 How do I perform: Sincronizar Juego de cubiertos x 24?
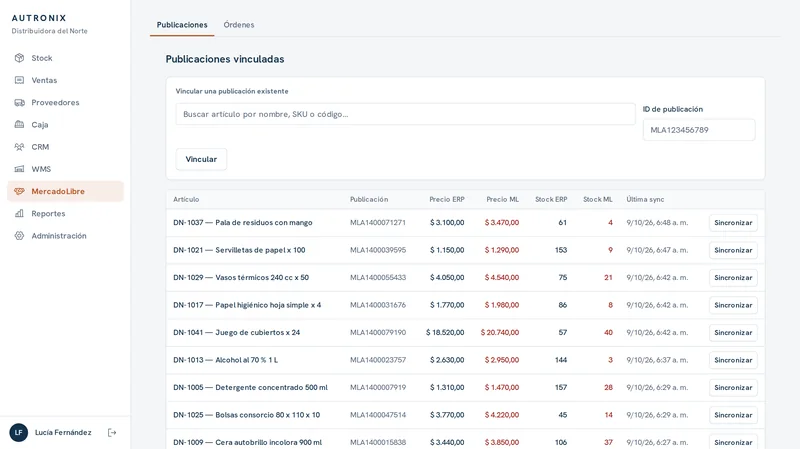733,333
